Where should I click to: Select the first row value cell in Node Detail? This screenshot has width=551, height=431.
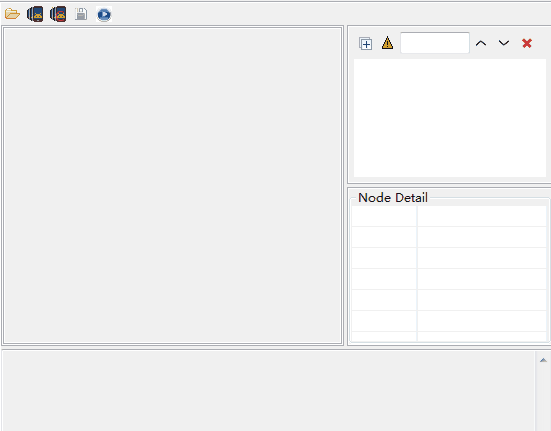click(x=482, y=216)
